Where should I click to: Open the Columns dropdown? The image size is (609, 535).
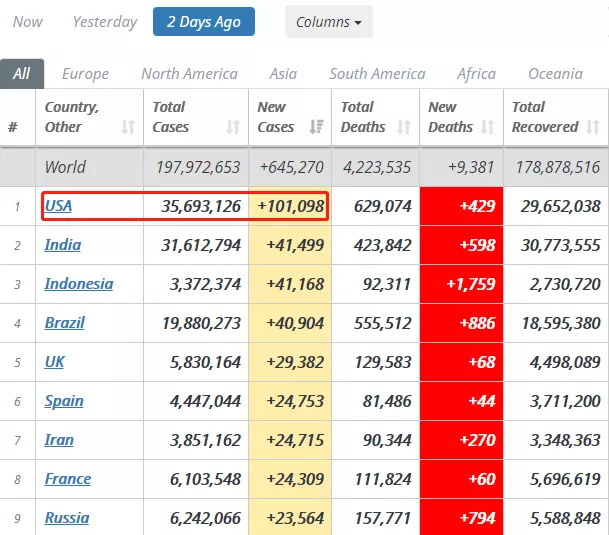pyautogui.click(x=329, y=22)
